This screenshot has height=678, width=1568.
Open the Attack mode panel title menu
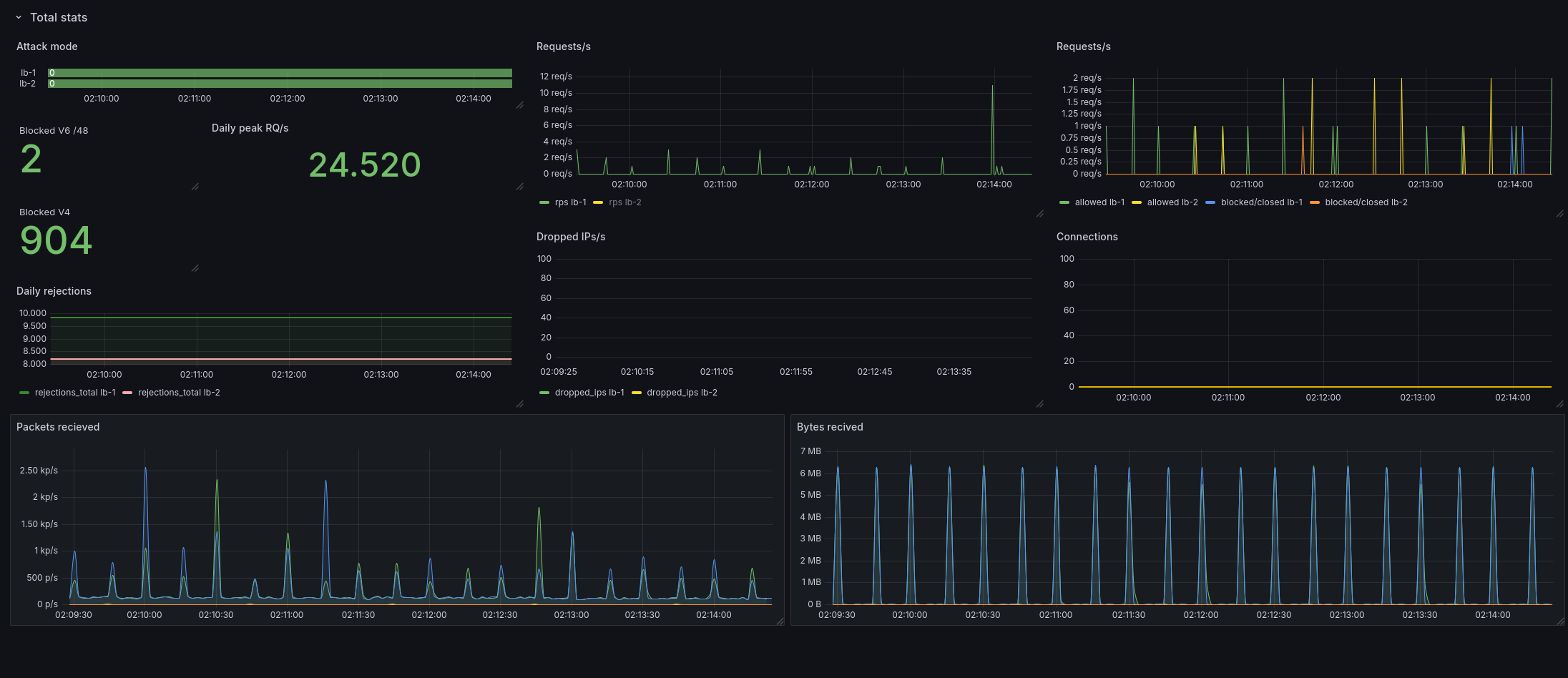pos(47,46)
